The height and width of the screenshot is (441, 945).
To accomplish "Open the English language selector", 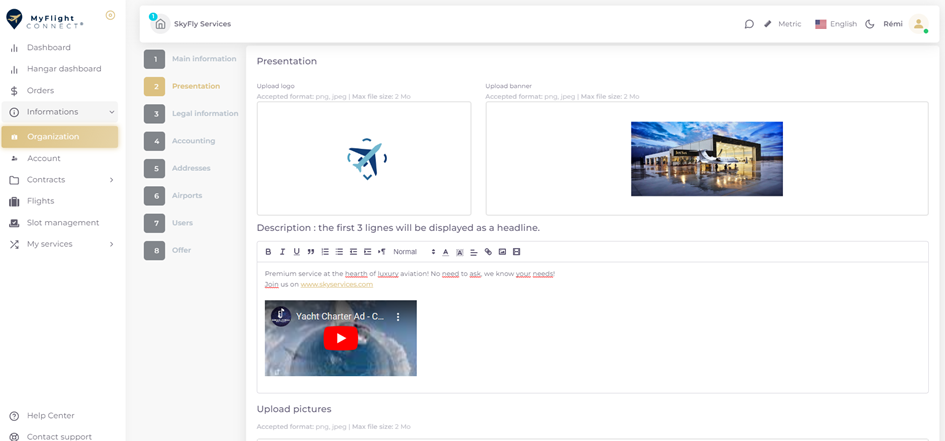I will pos(836,24).
